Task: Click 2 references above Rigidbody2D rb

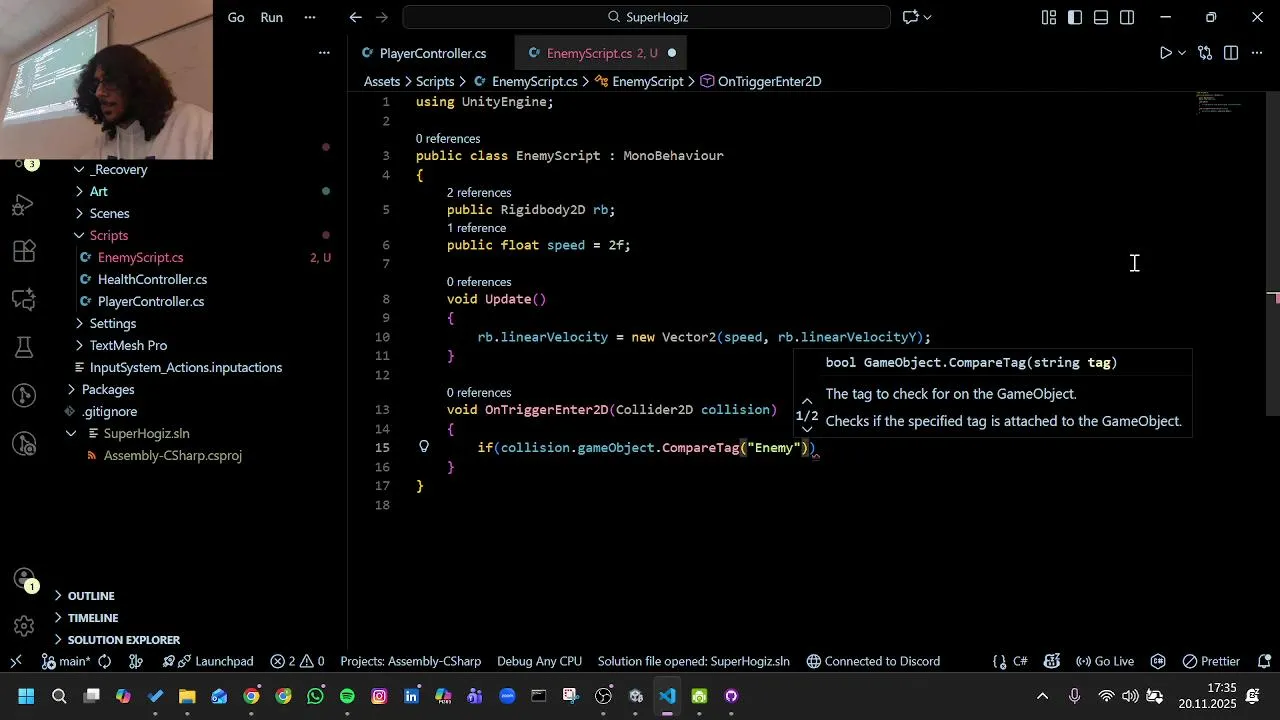Action: [479, 192]
